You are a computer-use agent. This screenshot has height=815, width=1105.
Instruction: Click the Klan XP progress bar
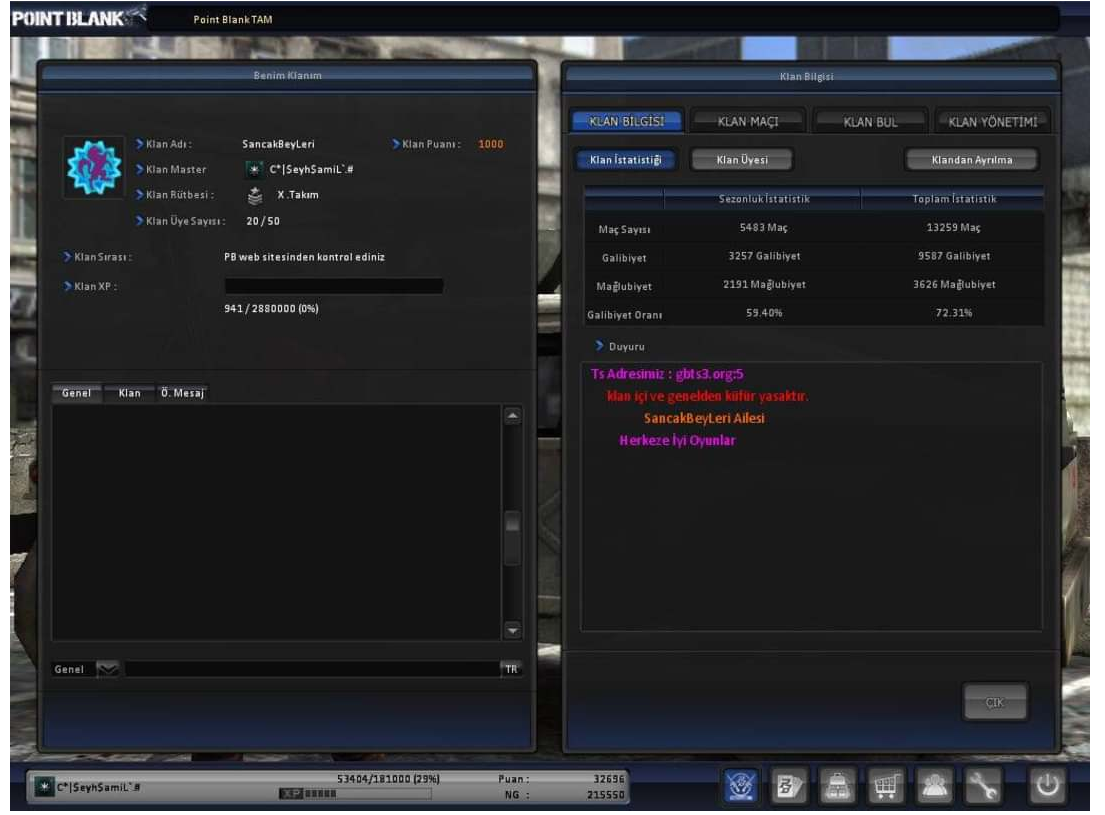pos(333,286)
